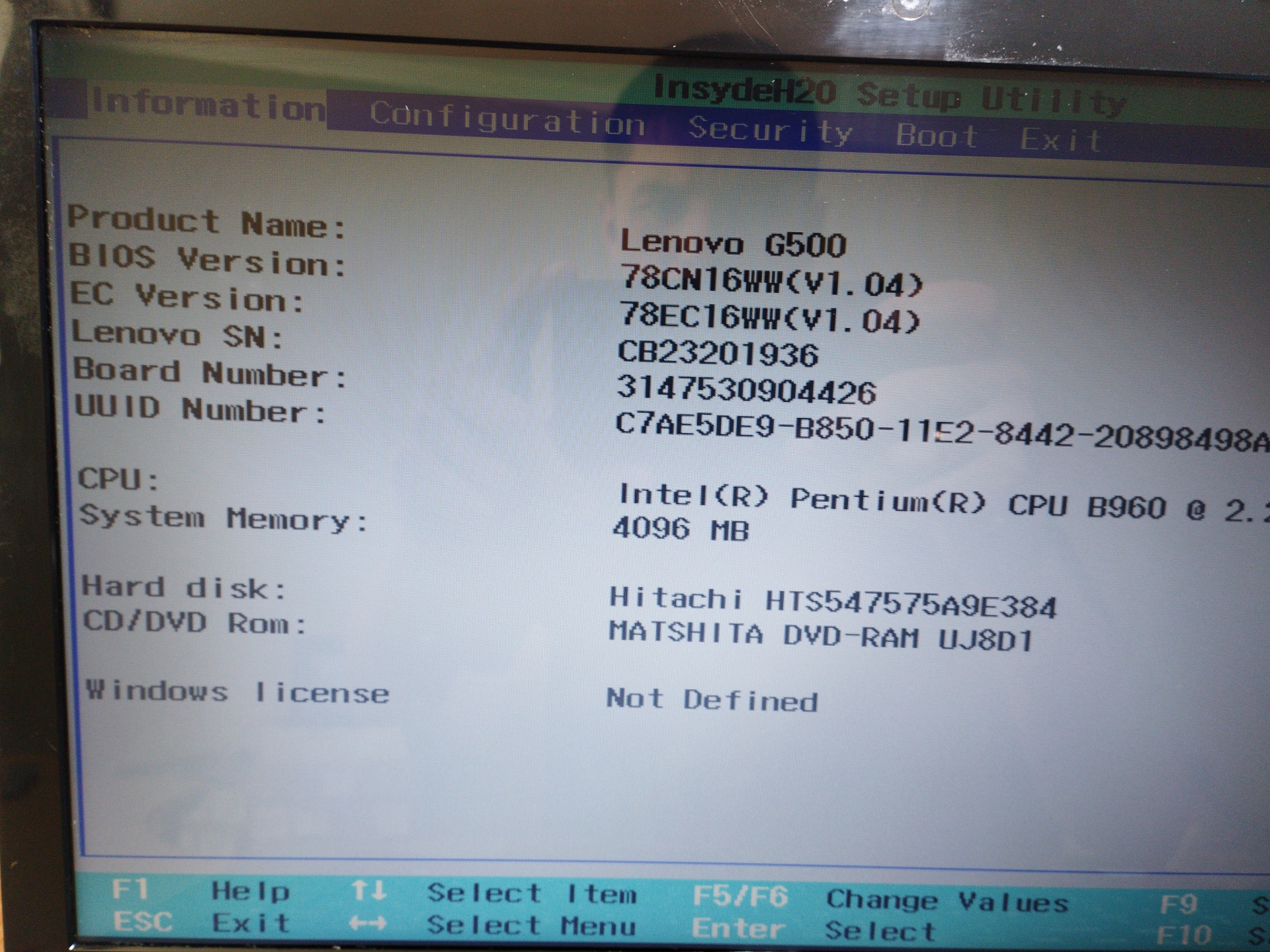Go to the Boot tab

click(937, 136)
